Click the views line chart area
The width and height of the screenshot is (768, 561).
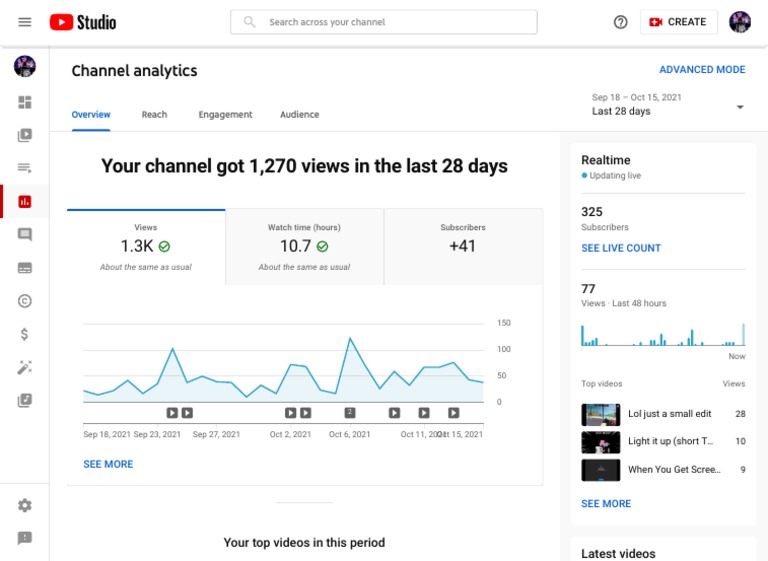pyautogui.click(x=283, y=363)
